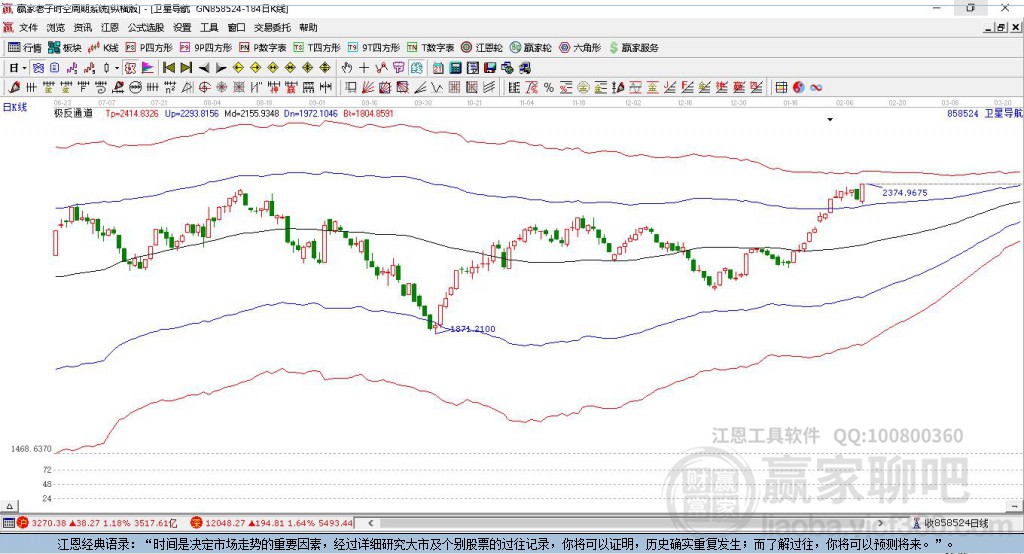Open the colored grid table icon
1024x554 pixels.
[x=781, y=87]
